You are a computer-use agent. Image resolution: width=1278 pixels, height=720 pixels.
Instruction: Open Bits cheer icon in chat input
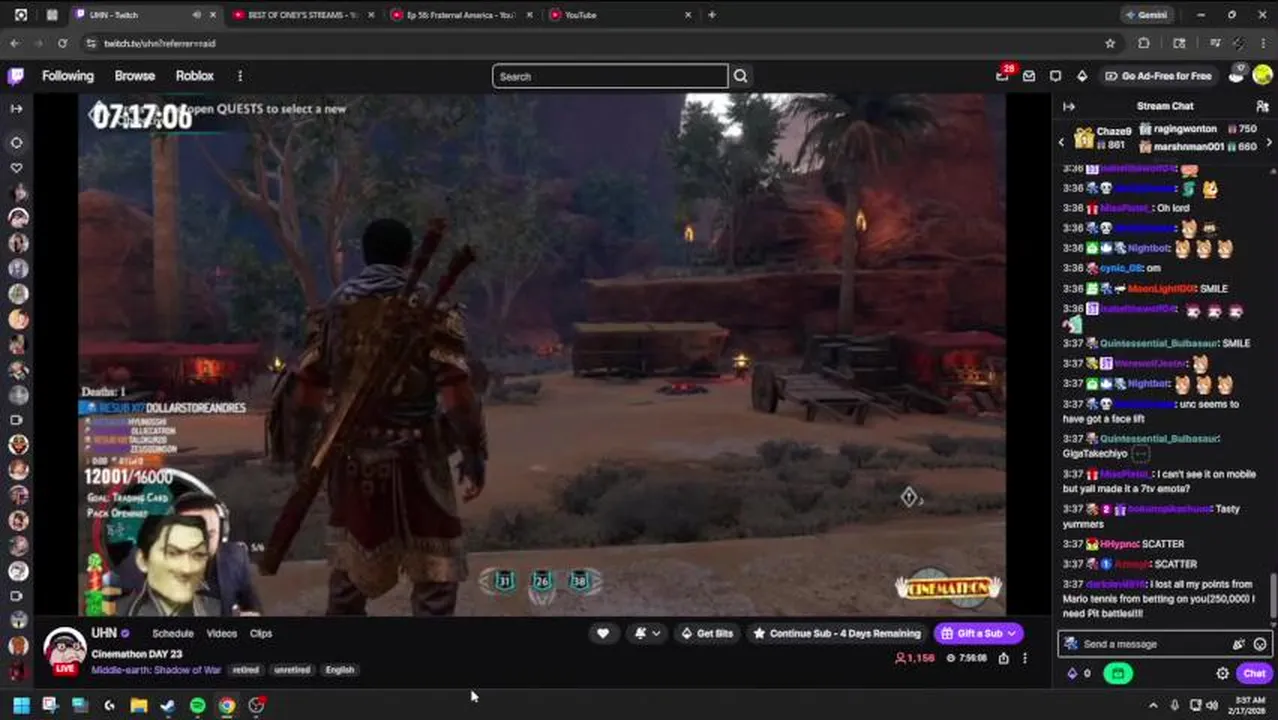pyautogui.click(x=1239, y=644)
